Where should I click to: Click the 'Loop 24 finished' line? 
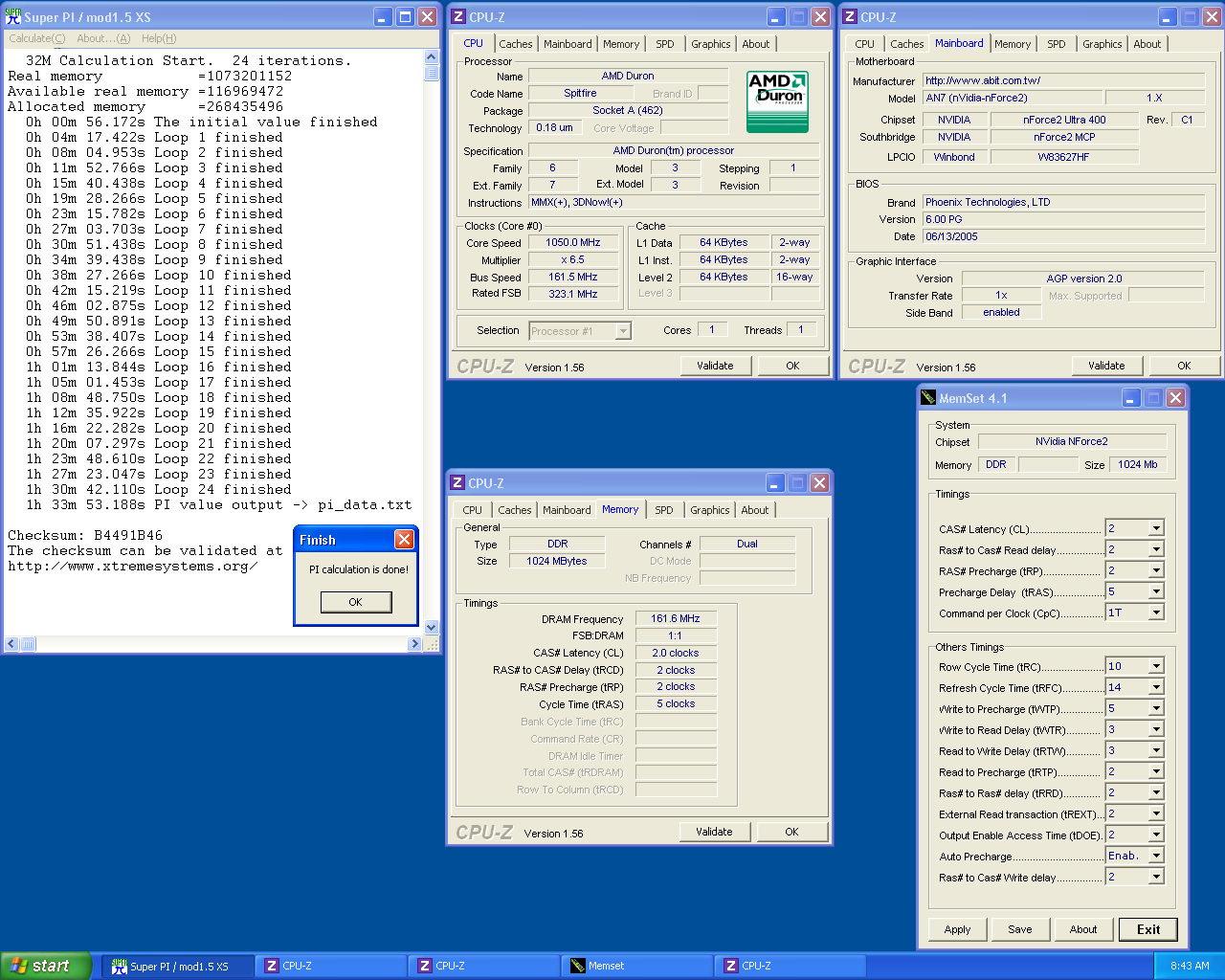159,489
